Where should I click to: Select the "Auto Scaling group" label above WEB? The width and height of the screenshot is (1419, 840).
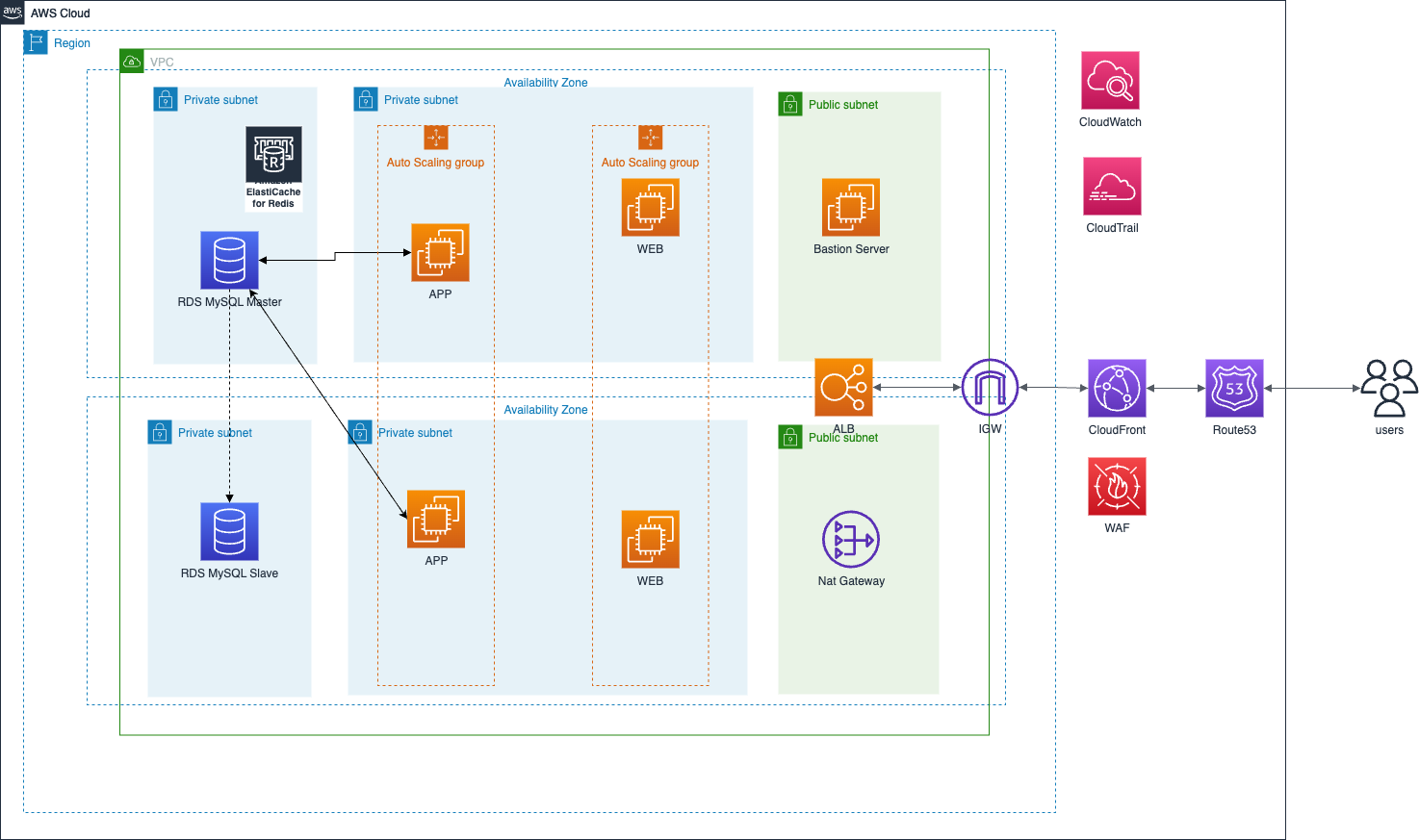(650, 163)
